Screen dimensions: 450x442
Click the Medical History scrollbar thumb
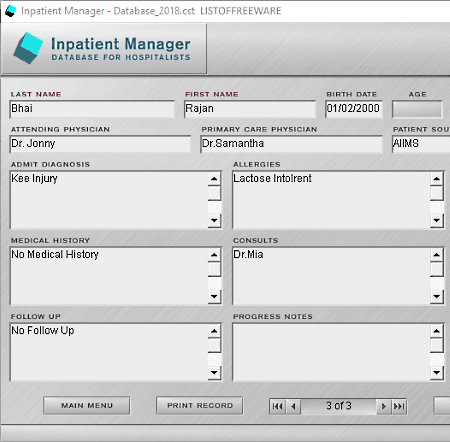(x=214, y=269)
